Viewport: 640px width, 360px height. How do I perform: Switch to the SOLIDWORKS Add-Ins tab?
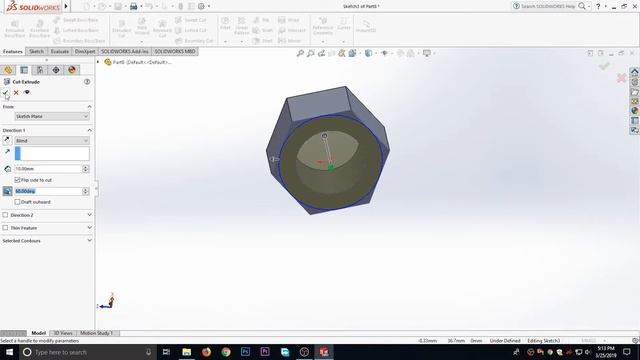(124, 51)
